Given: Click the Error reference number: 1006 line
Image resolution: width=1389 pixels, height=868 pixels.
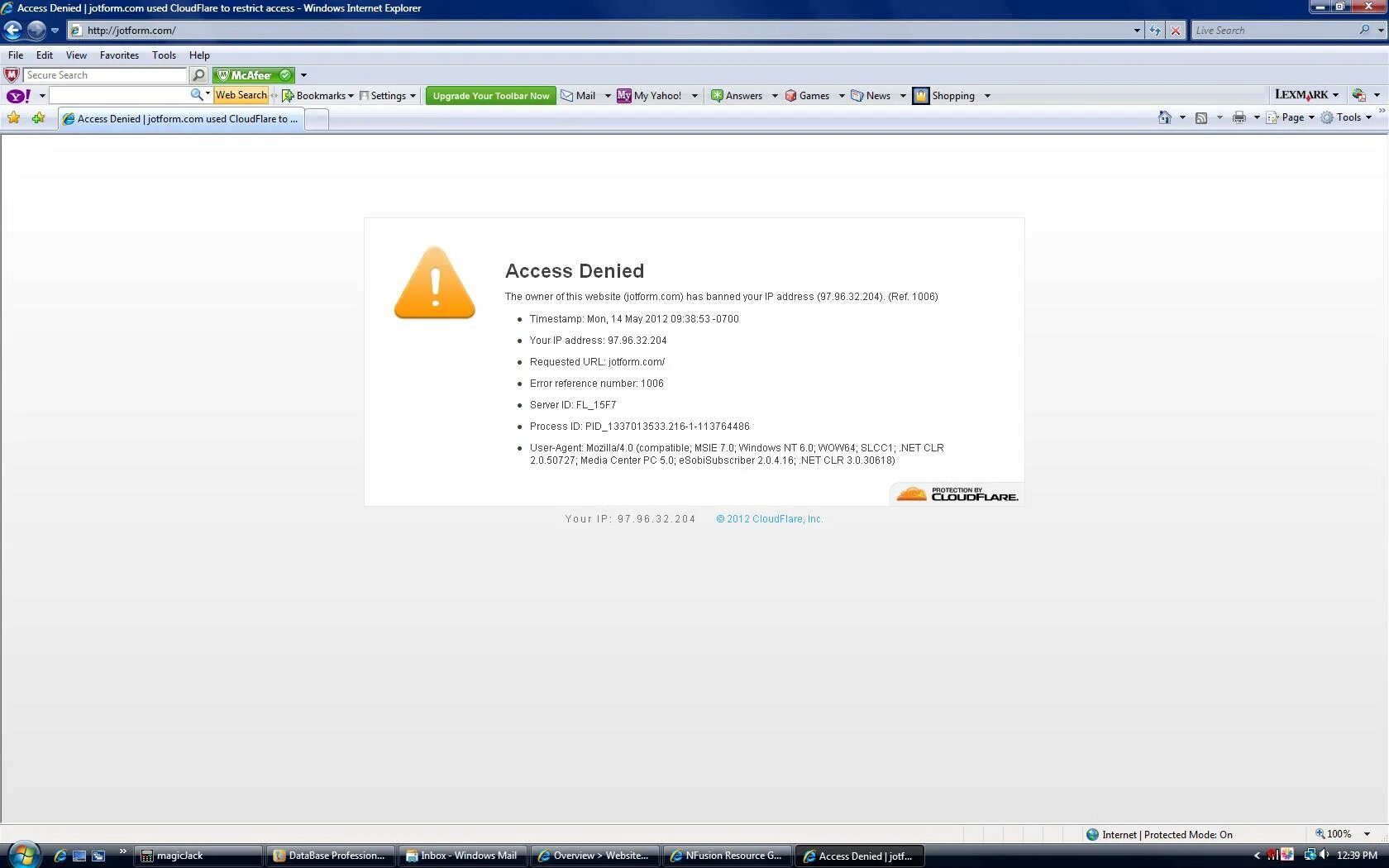Looking at the screenshot, I should (x=597, y=384).
